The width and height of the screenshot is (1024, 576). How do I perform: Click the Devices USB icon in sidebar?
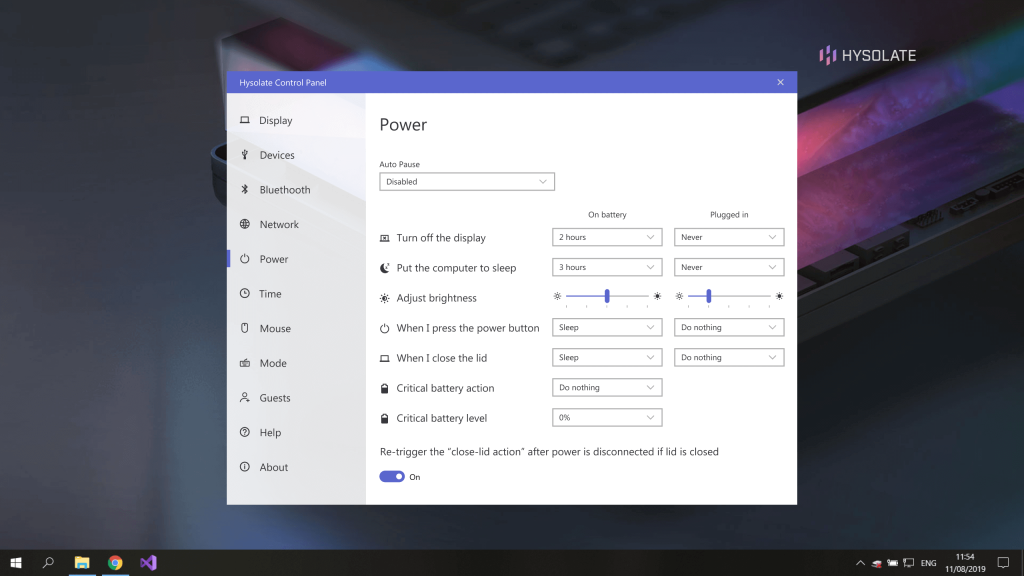pos(245,155)
